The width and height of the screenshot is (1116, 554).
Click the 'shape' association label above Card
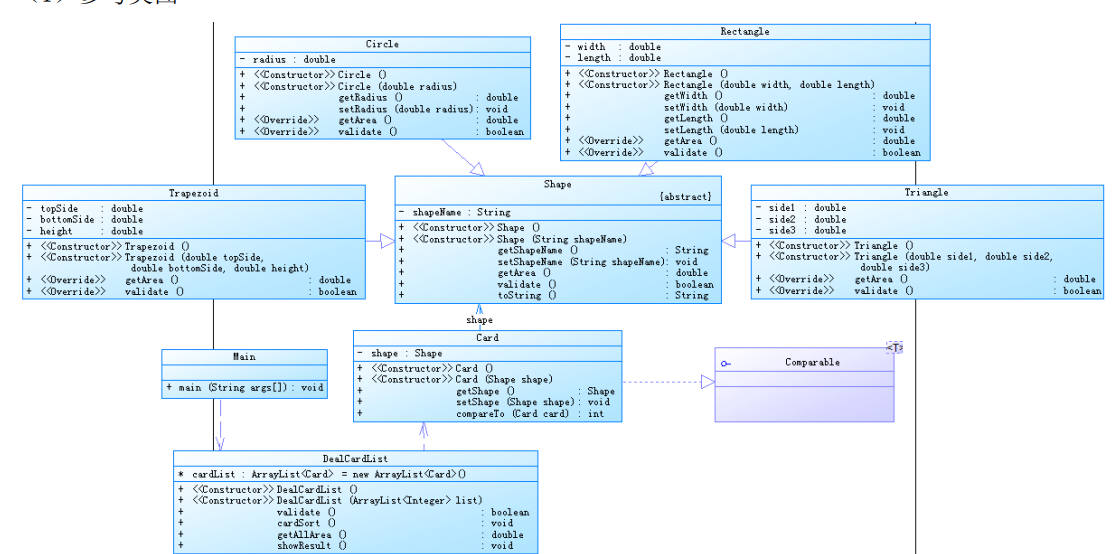pos(480,320)
